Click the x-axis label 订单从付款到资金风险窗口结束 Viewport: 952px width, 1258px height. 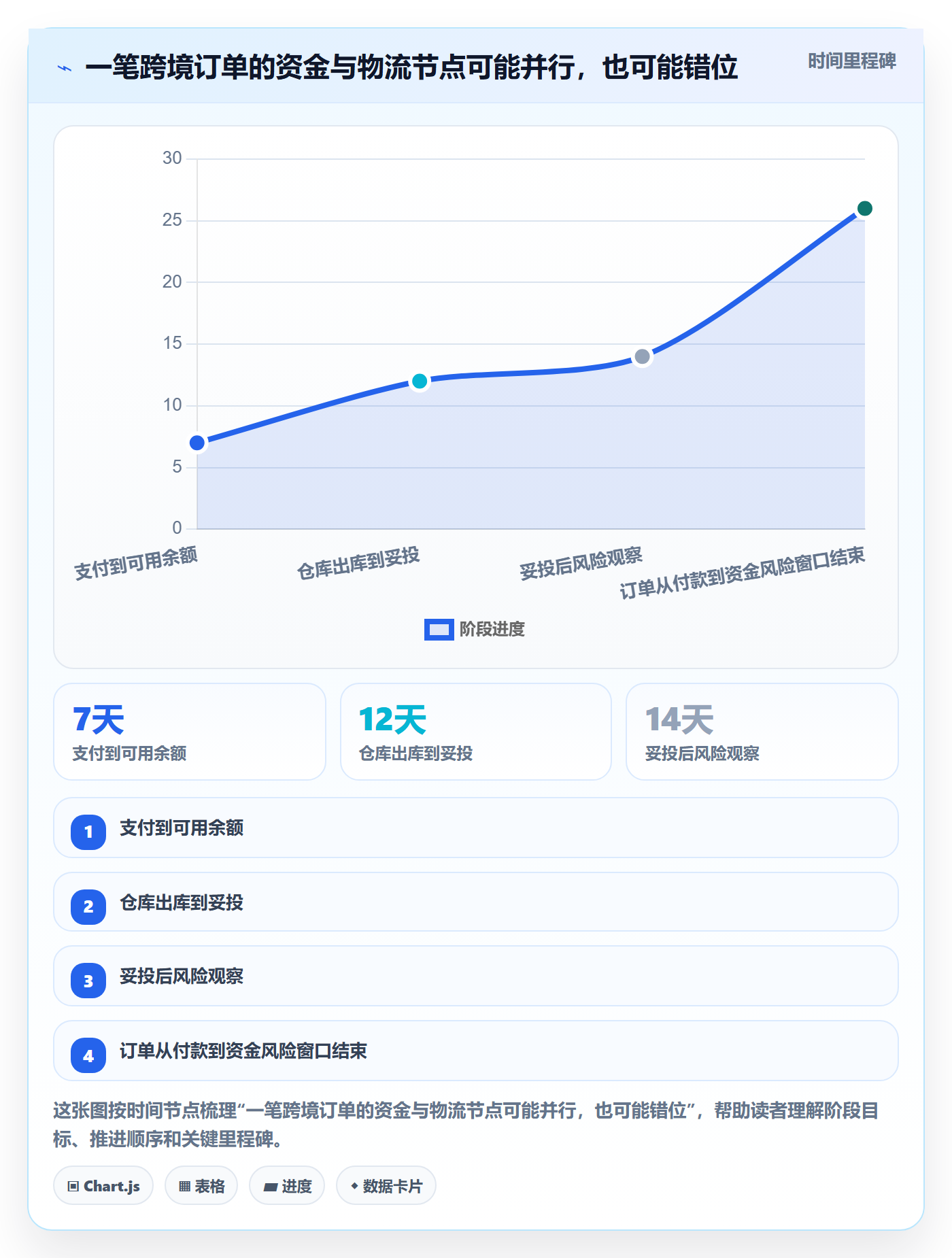coord(742,573)
